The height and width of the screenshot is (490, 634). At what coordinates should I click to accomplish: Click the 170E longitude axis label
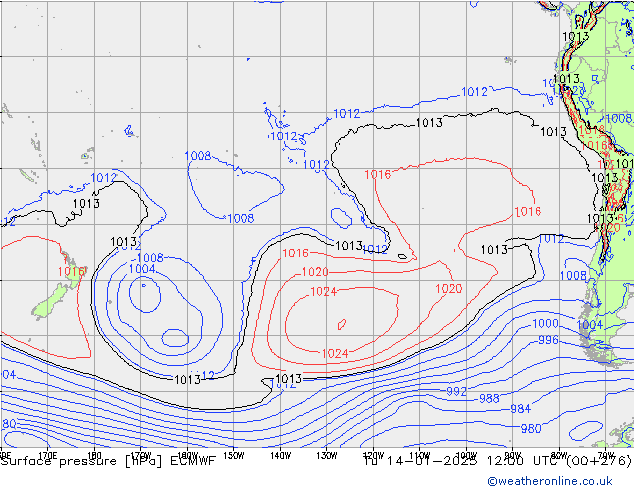[47, 456]
